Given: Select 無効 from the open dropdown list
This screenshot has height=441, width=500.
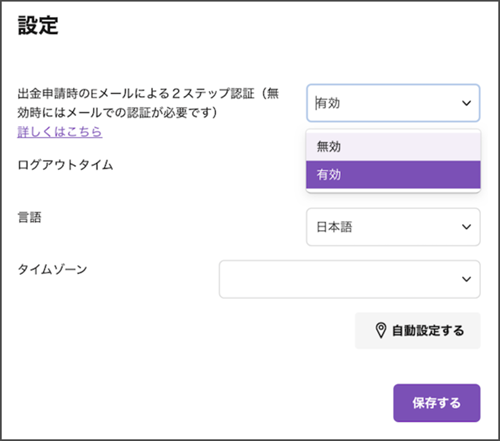Looking at the screenshot, I should pos(393,146).
